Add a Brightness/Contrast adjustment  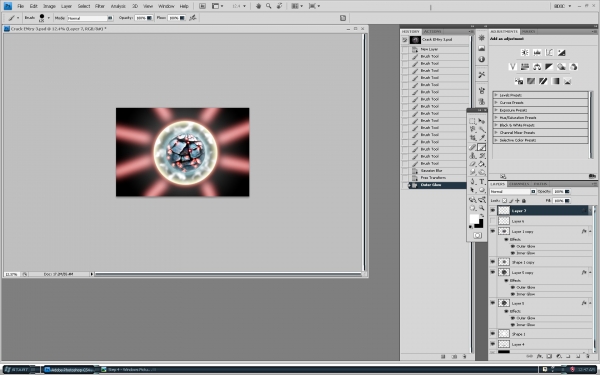click(x=525, y=52)
